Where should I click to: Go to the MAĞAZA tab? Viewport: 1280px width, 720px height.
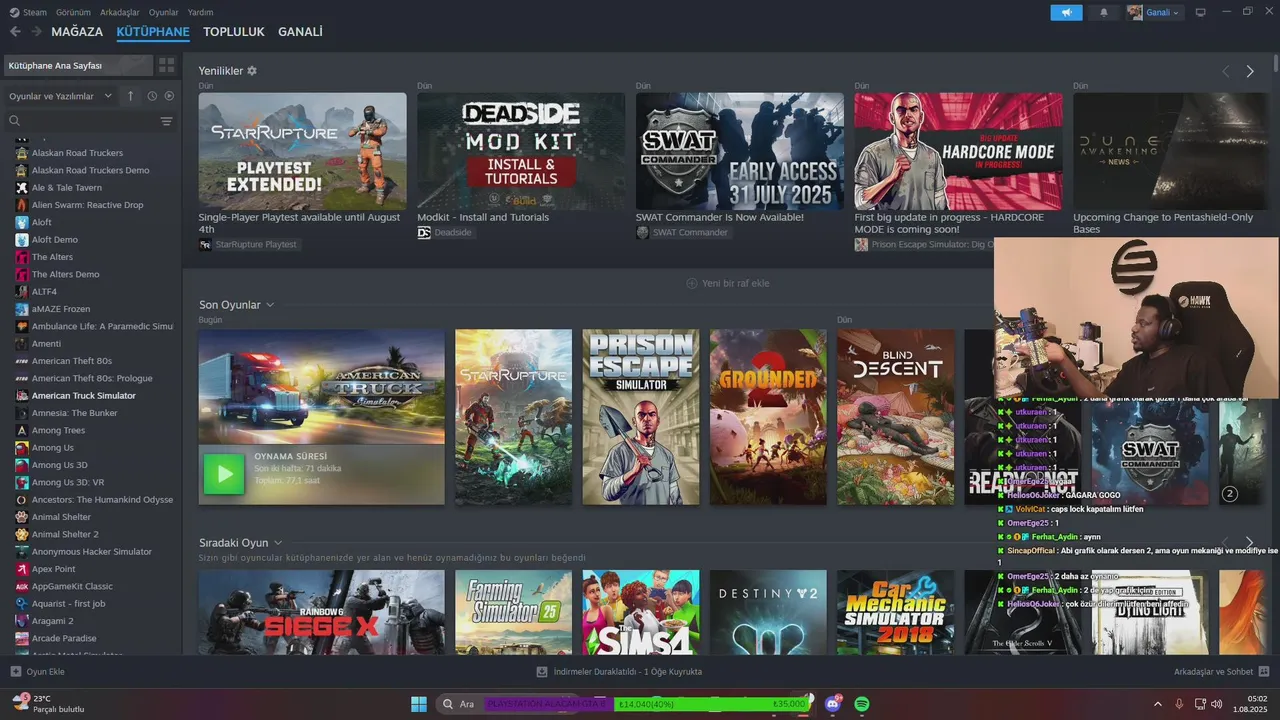77,32
